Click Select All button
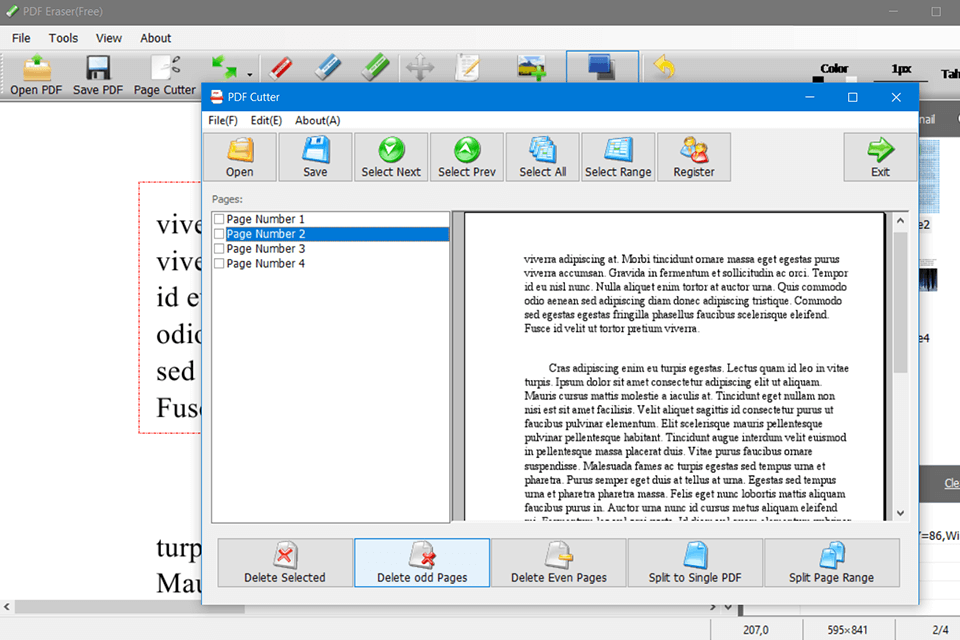960x640 pixels. pyautogui.click(x=542, y=157)
